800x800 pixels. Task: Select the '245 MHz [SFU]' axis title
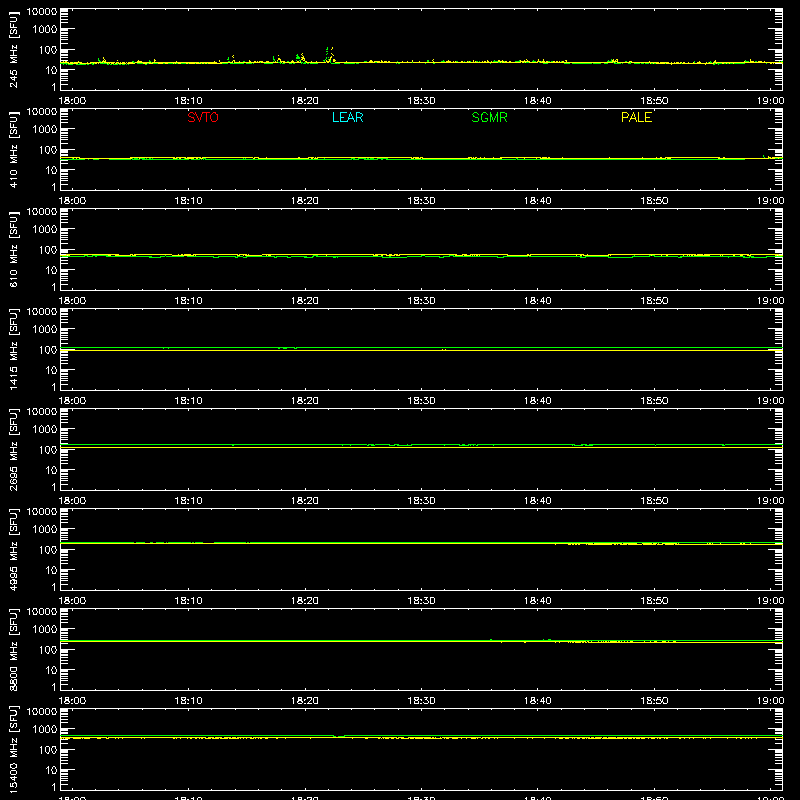click(x=13, y=49)
